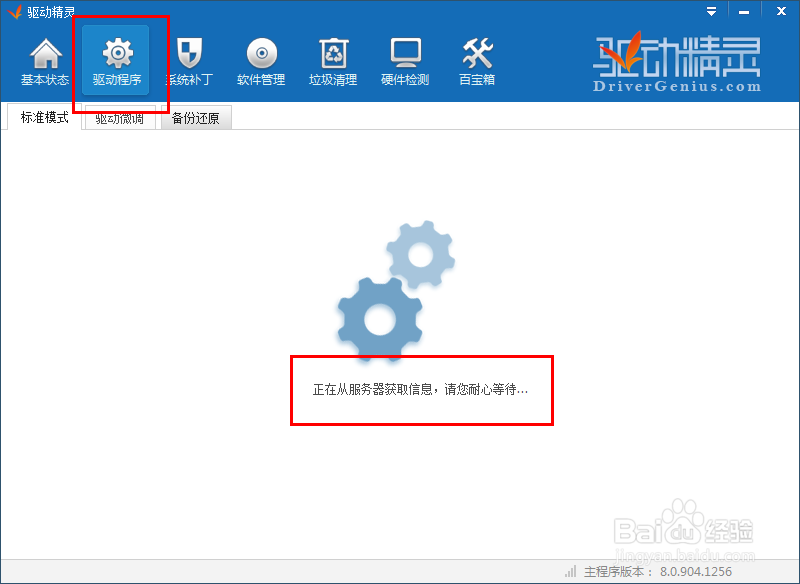
Task: Launch 软件管理 disc icon
Action: (261, 60)
